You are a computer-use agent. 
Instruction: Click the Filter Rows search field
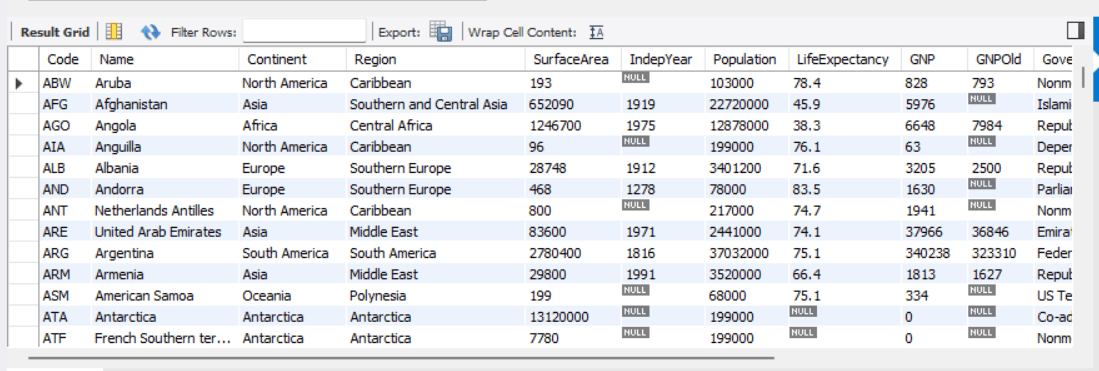pos(304,32)
